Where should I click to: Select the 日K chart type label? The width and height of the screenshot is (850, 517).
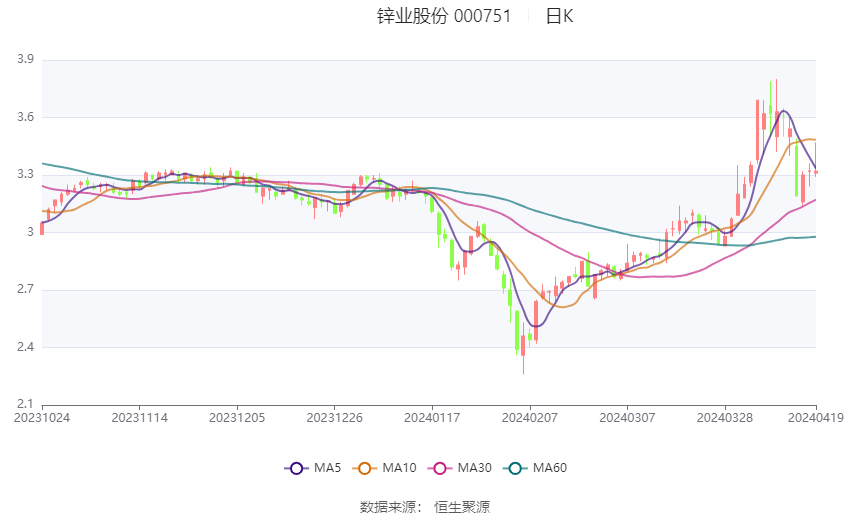coord(559,16)
